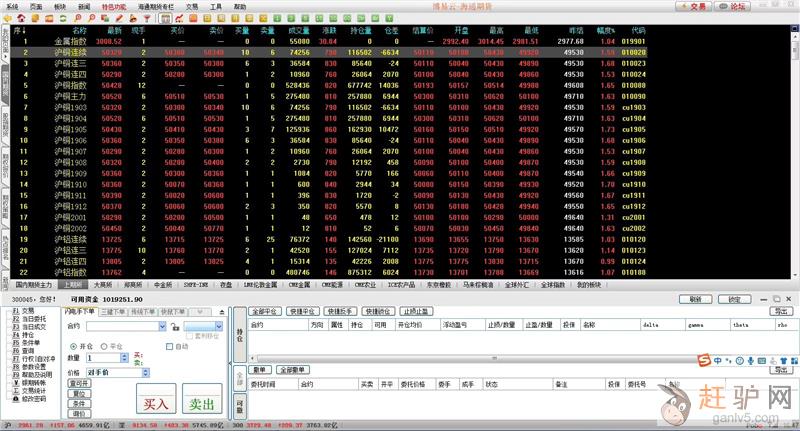800x431 pixels.
Task: Enable the 自动 checkbox
Action: (168, 346)
